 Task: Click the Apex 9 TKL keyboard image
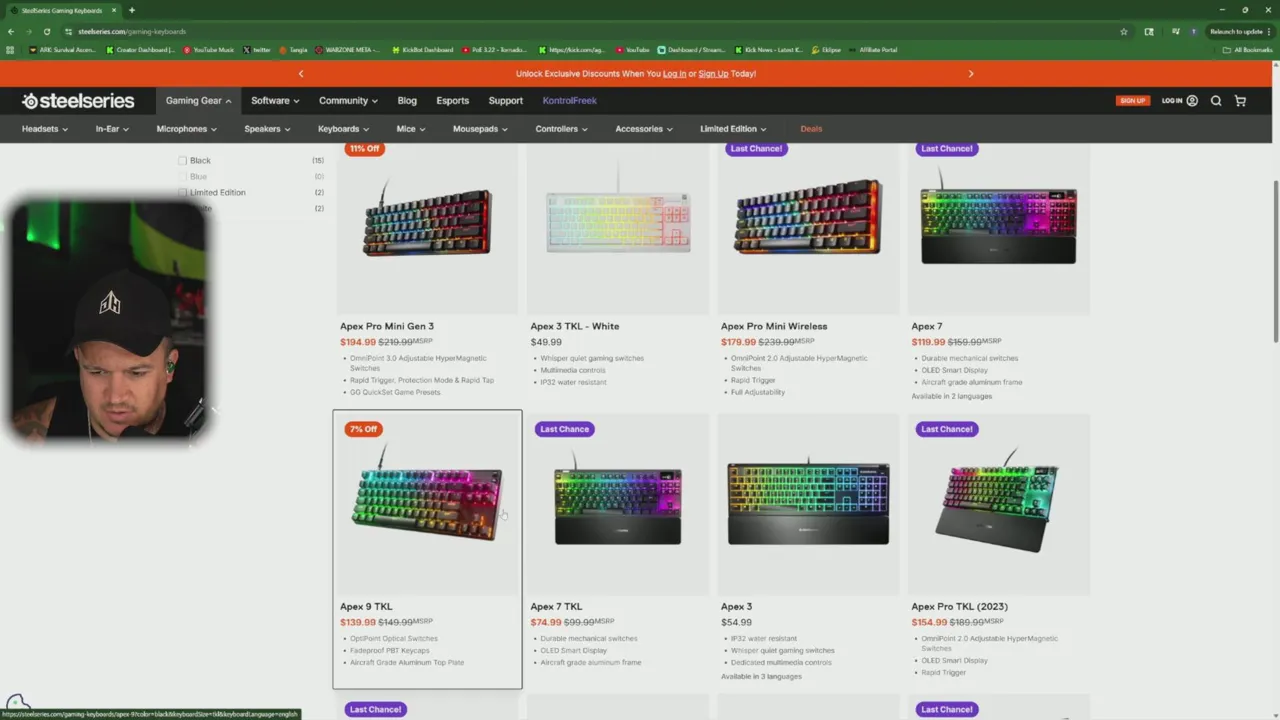coord(427,503)
